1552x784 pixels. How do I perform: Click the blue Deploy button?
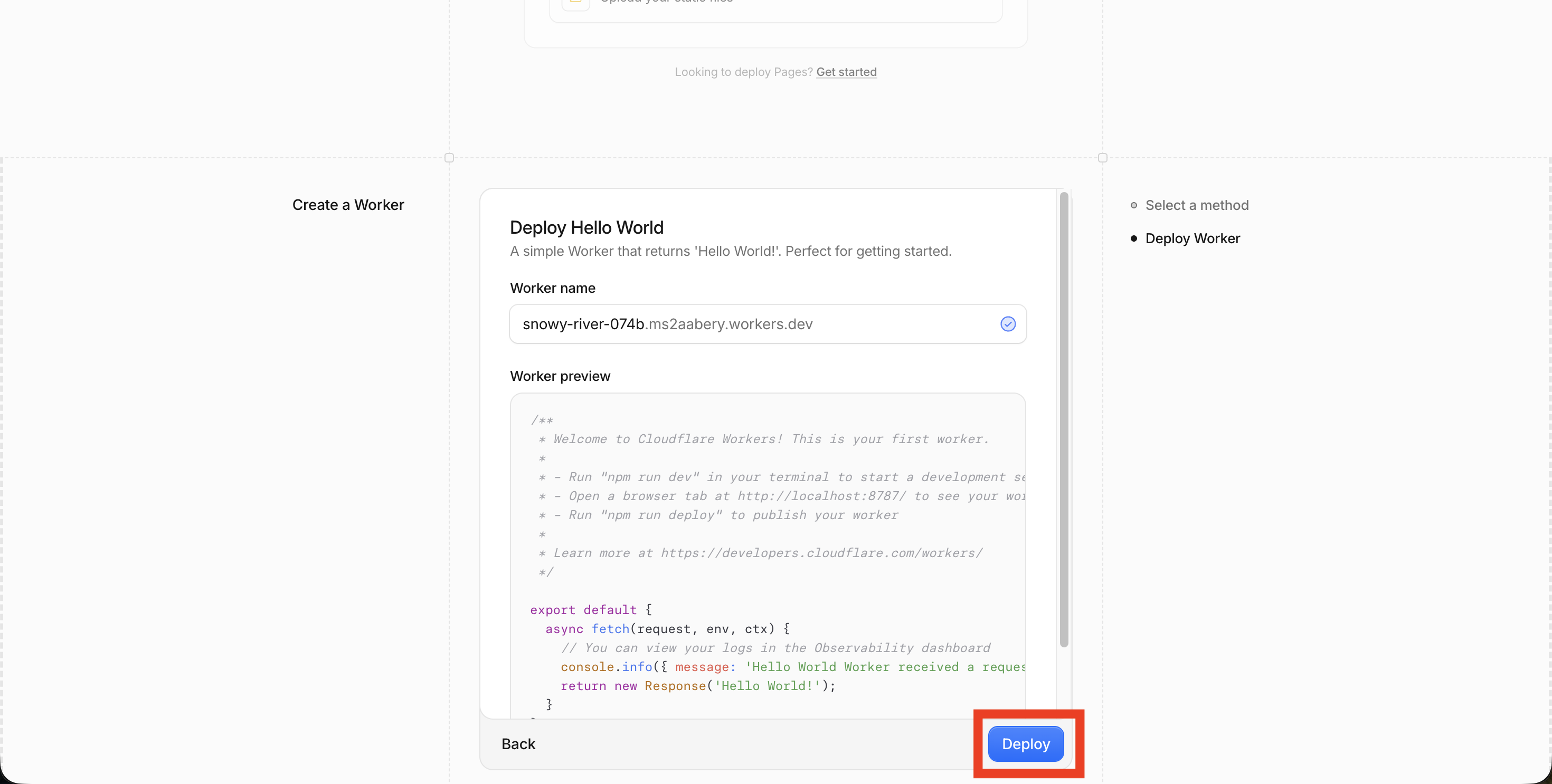tap(1025, 744)
